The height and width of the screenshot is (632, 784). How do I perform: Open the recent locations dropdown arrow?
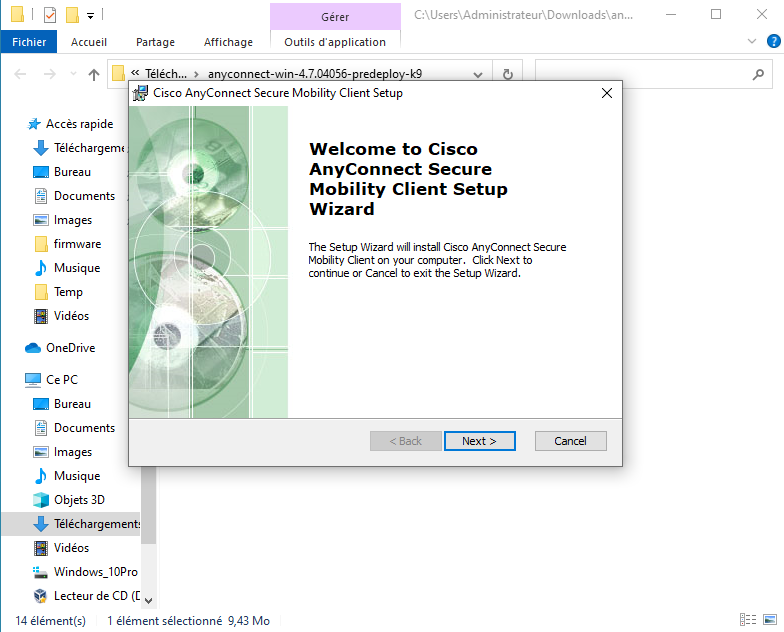[x=72, y=74]
